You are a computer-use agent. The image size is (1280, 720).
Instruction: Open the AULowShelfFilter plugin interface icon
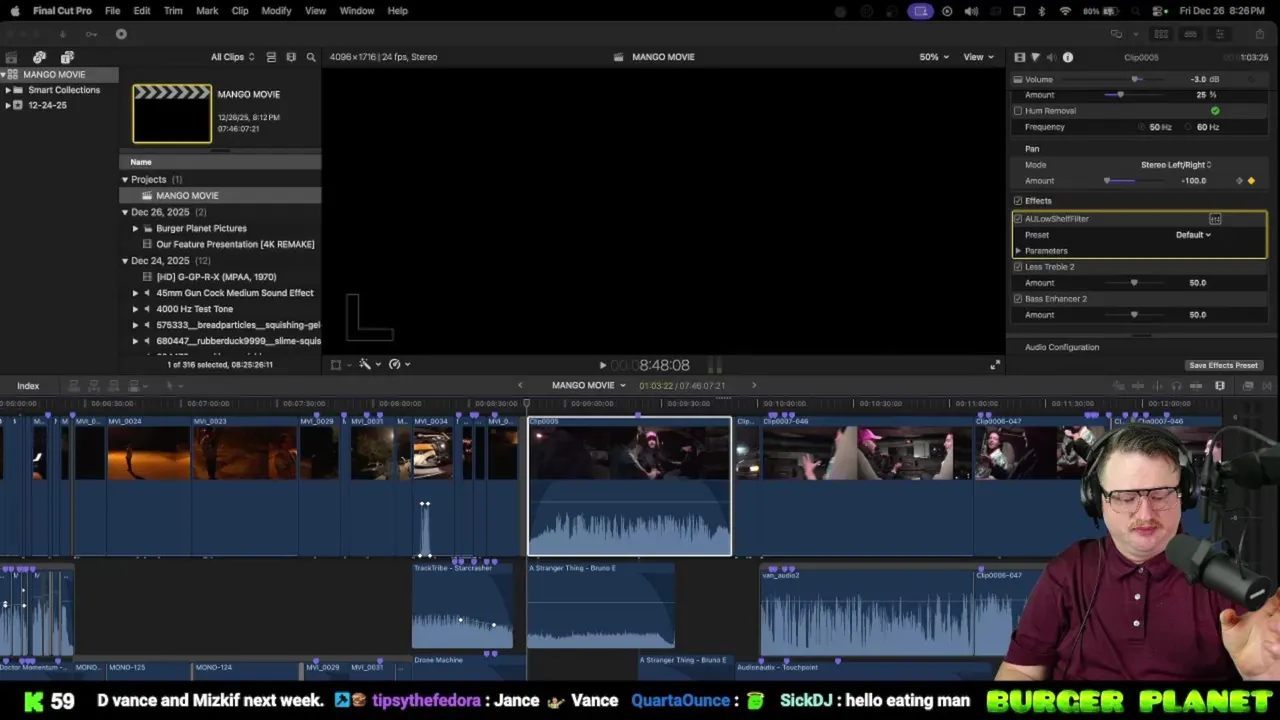coord(1215,219)
